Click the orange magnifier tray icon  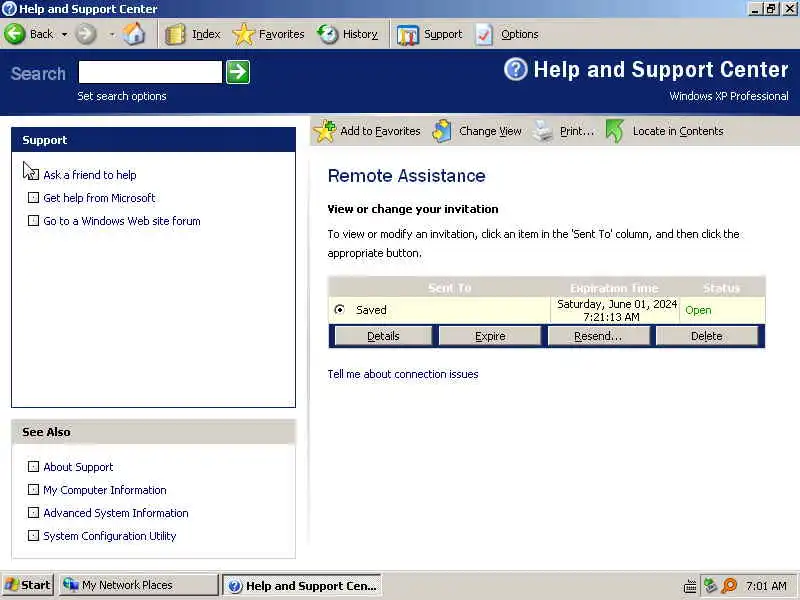(x=730, y=585)
